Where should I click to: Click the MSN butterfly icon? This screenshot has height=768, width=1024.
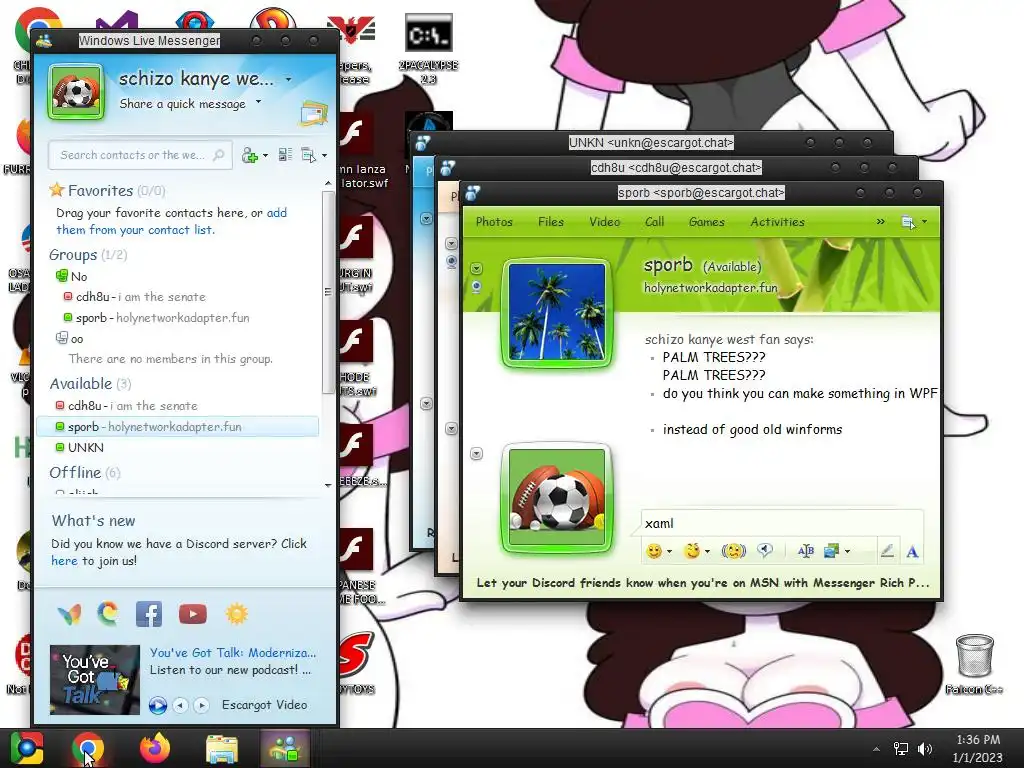coord(69,614)
